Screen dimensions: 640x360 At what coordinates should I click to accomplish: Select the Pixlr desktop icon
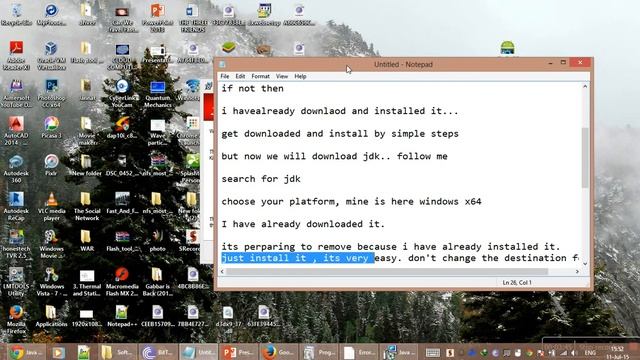[x=51, y=165]
